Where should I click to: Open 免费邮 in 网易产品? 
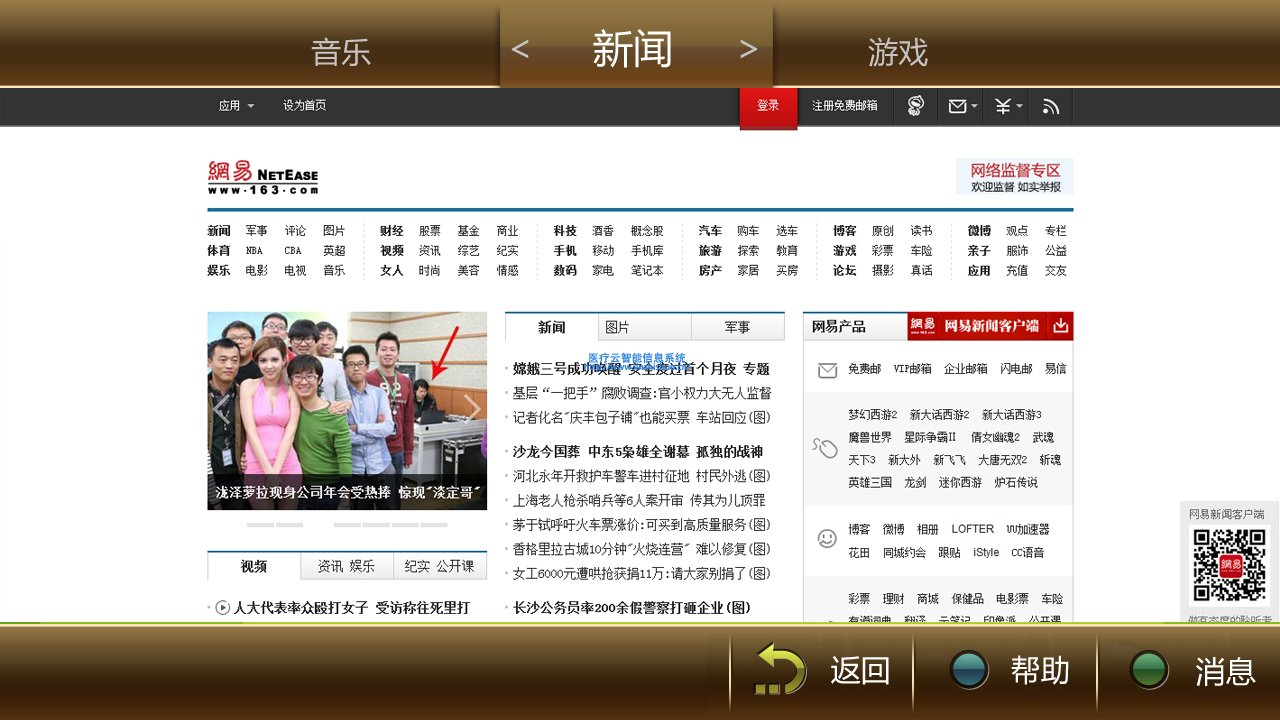coord(865,369)
